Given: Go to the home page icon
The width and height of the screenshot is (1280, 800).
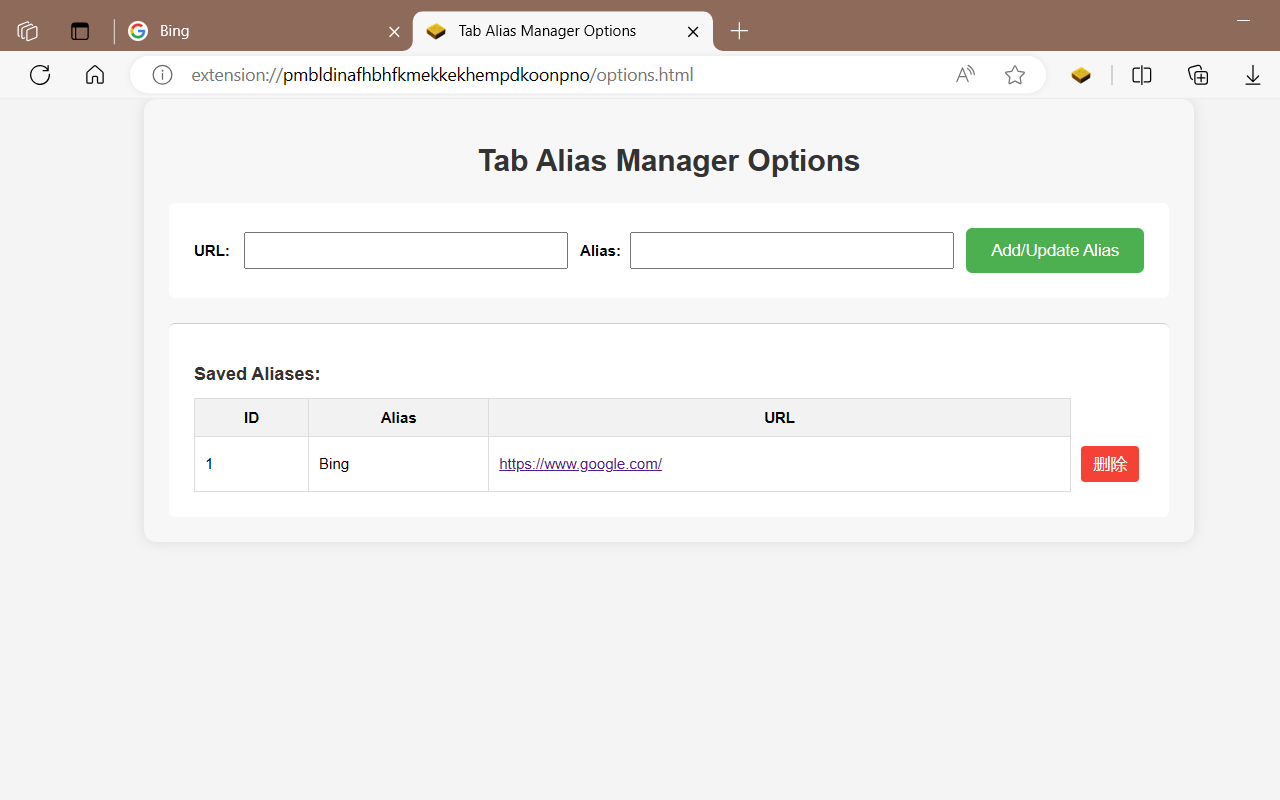Looking at the screenshot, I should point(95,75).
